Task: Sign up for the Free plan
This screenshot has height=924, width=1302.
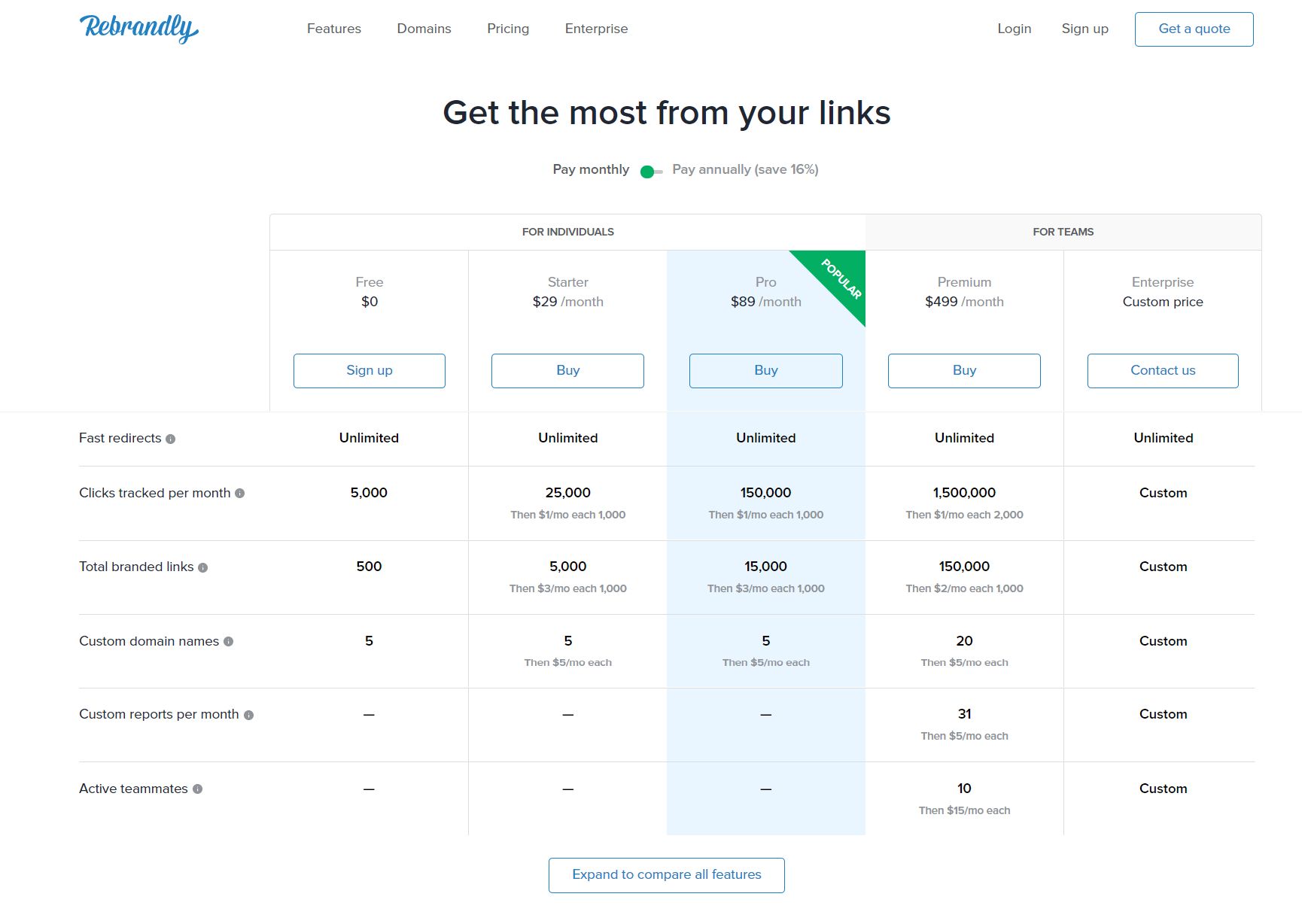Action: (x=369, y=370)
